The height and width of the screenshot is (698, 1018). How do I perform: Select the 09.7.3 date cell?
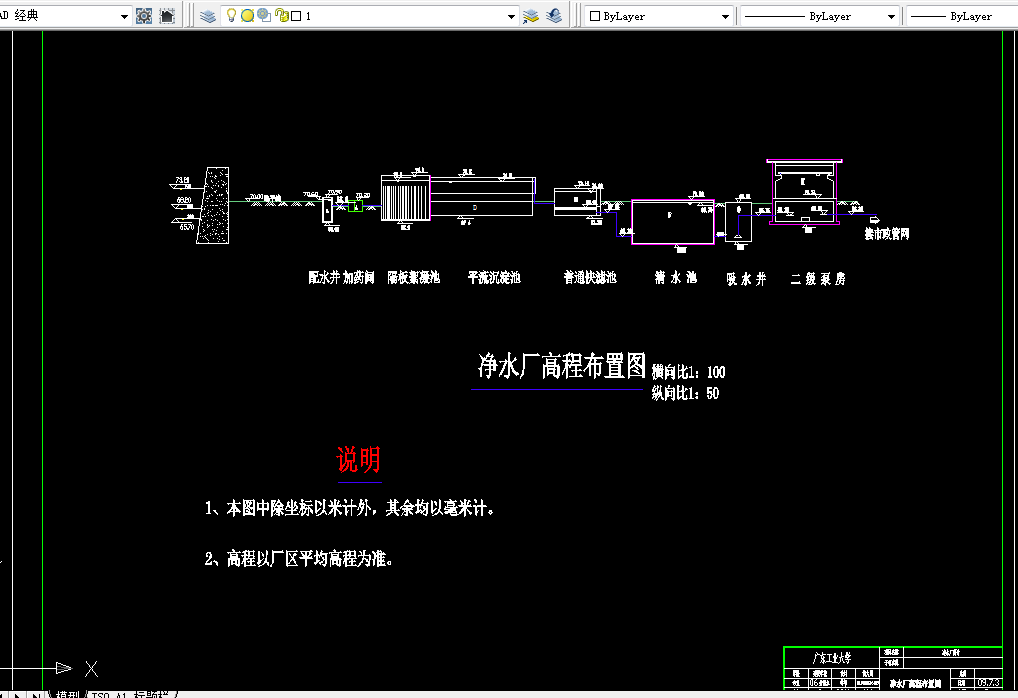pyautogui.click(x=988, y=682)
